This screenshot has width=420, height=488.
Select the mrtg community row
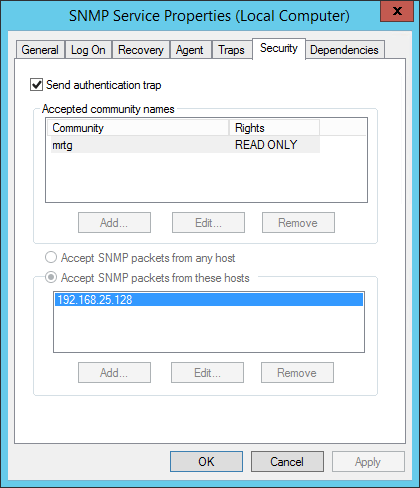pos(185,145)
